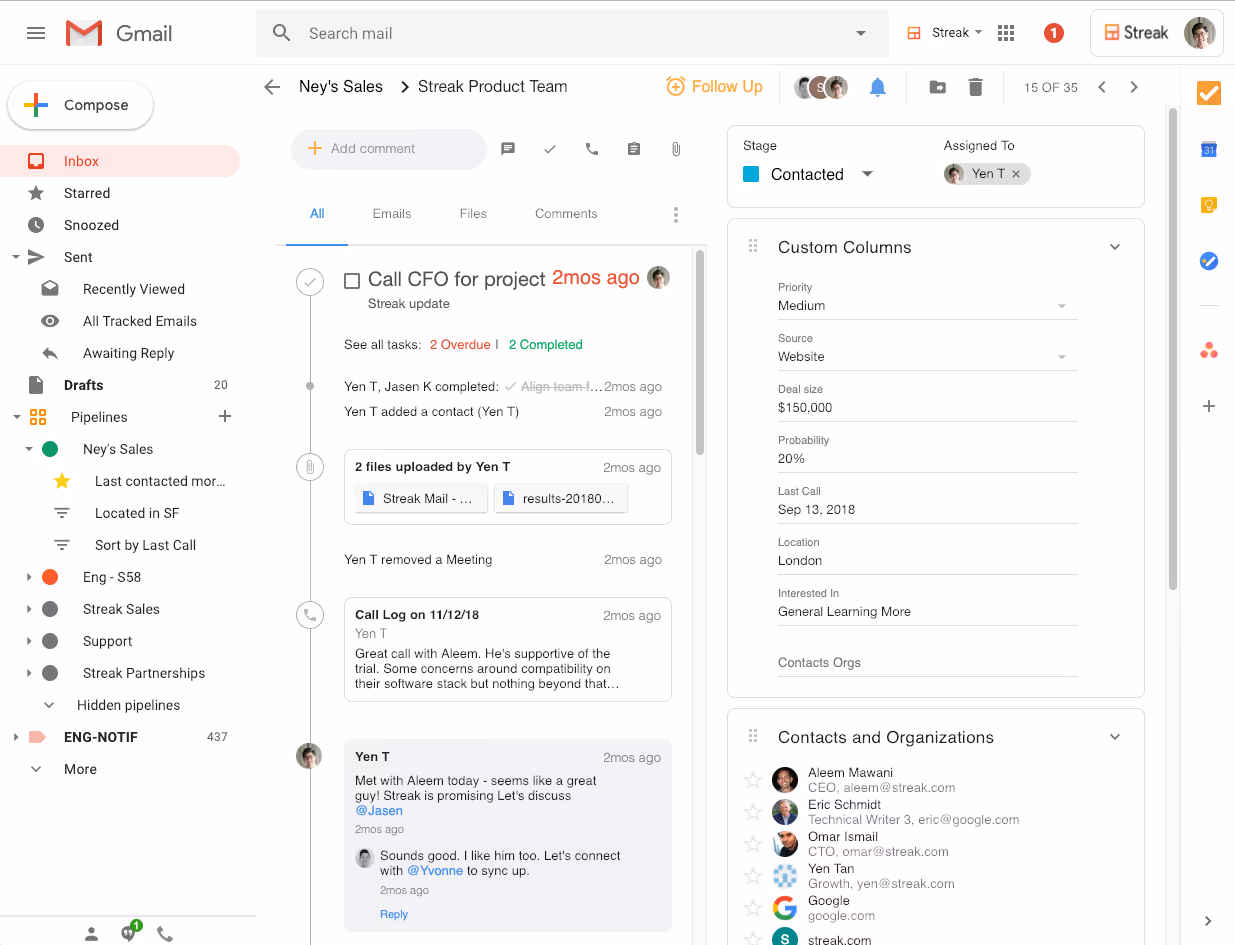Image resolution: width=1235 pixels, height=945 pixels.
Task: Click the Compose button
Action: [81, 105]
